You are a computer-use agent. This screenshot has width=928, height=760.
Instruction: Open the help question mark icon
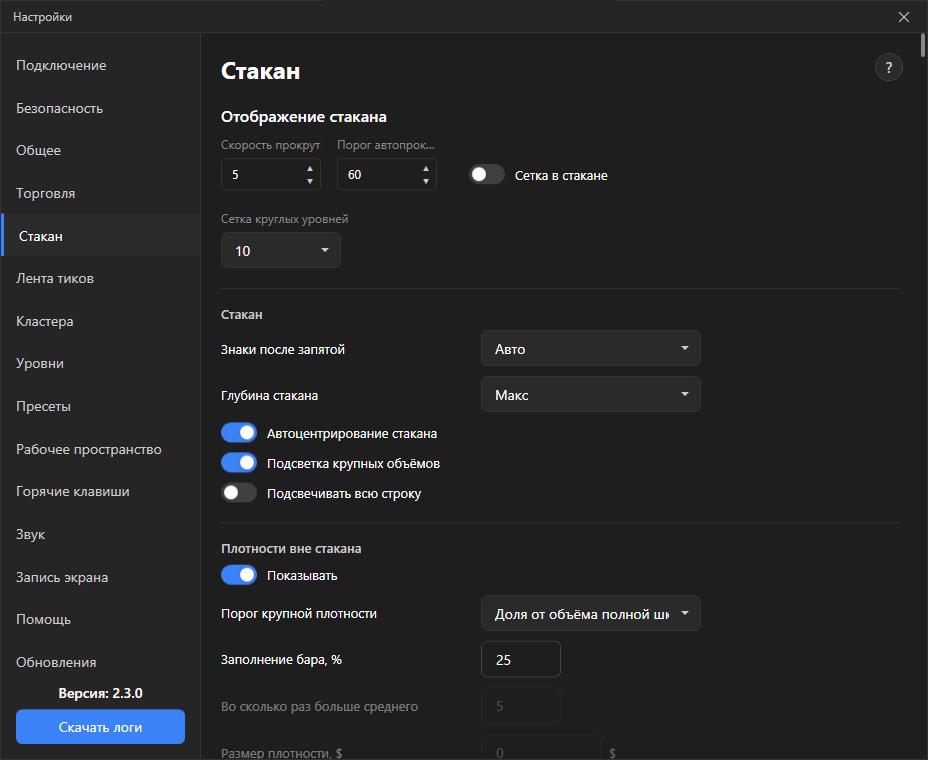tap(888, 67)
